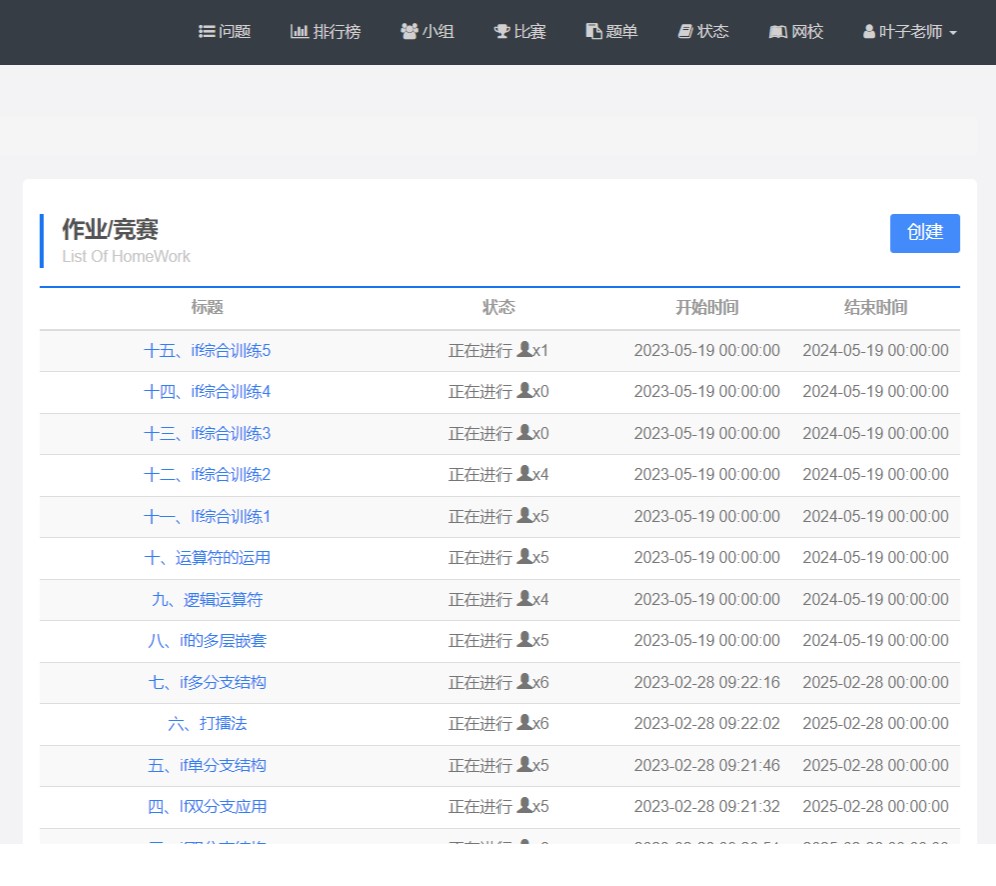This screenshot has width=996, height=886.
Task: Open the 比赛 contests page
Action: [520, 31]
